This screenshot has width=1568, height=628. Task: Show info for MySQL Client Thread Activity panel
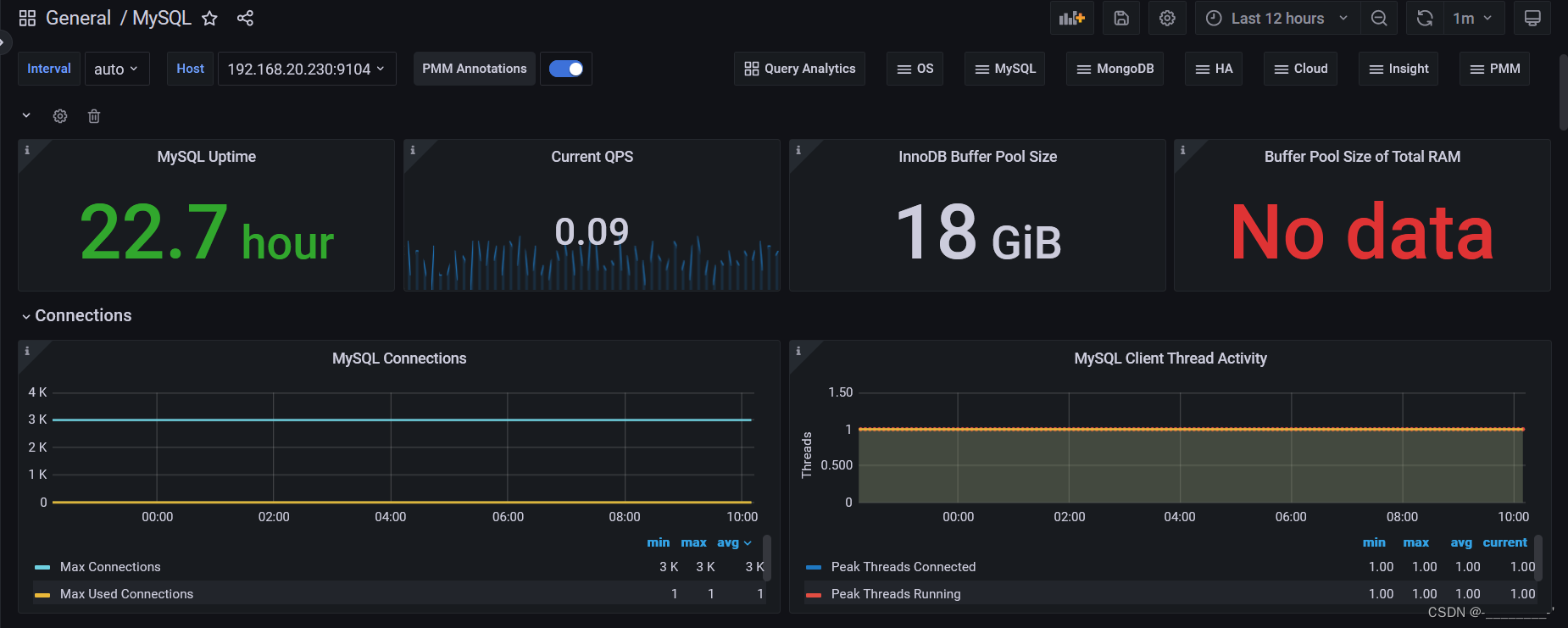(798, 351)
